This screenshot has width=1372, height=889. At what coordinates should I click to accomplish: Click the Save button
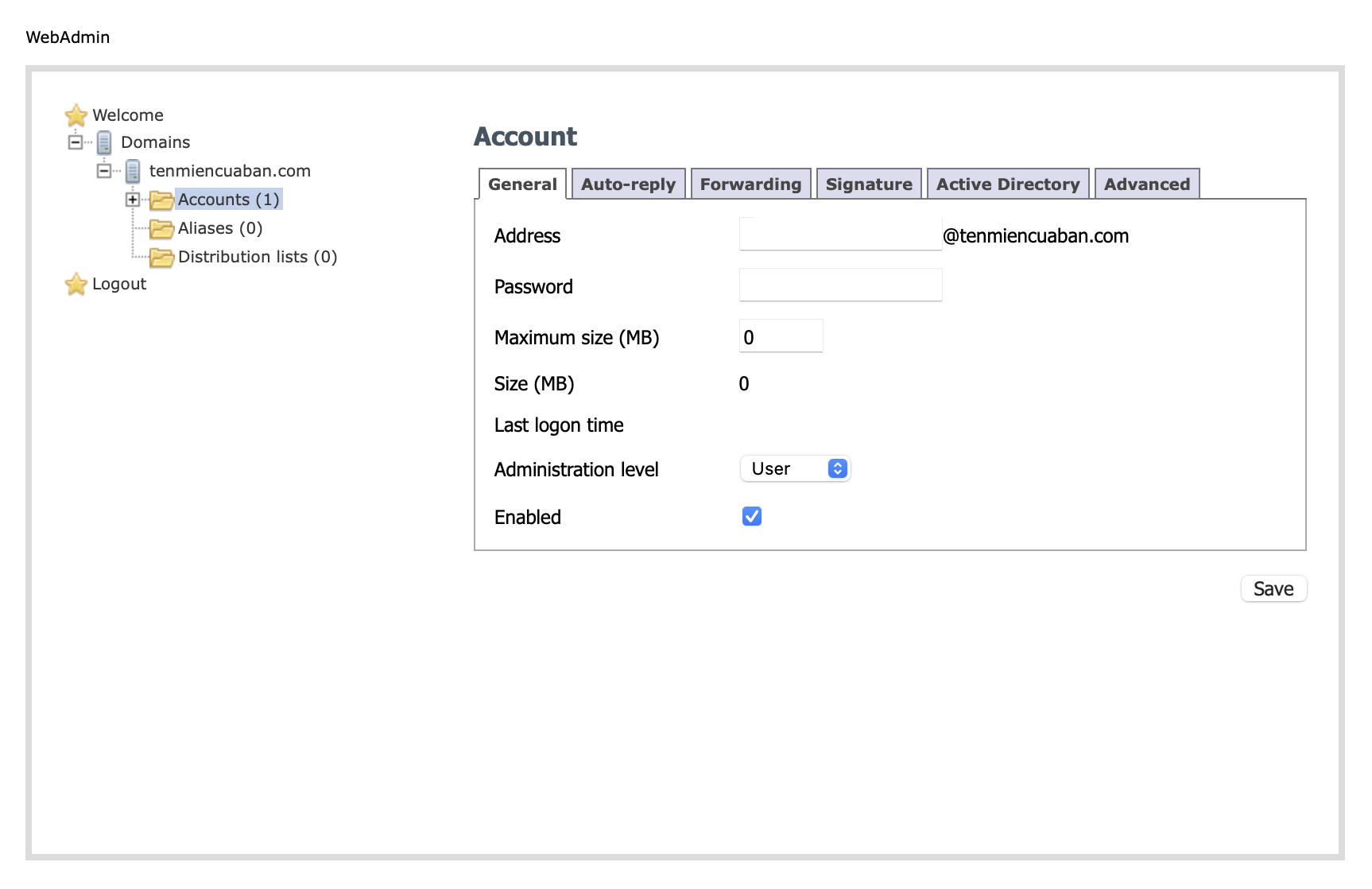coord(1273,588)
